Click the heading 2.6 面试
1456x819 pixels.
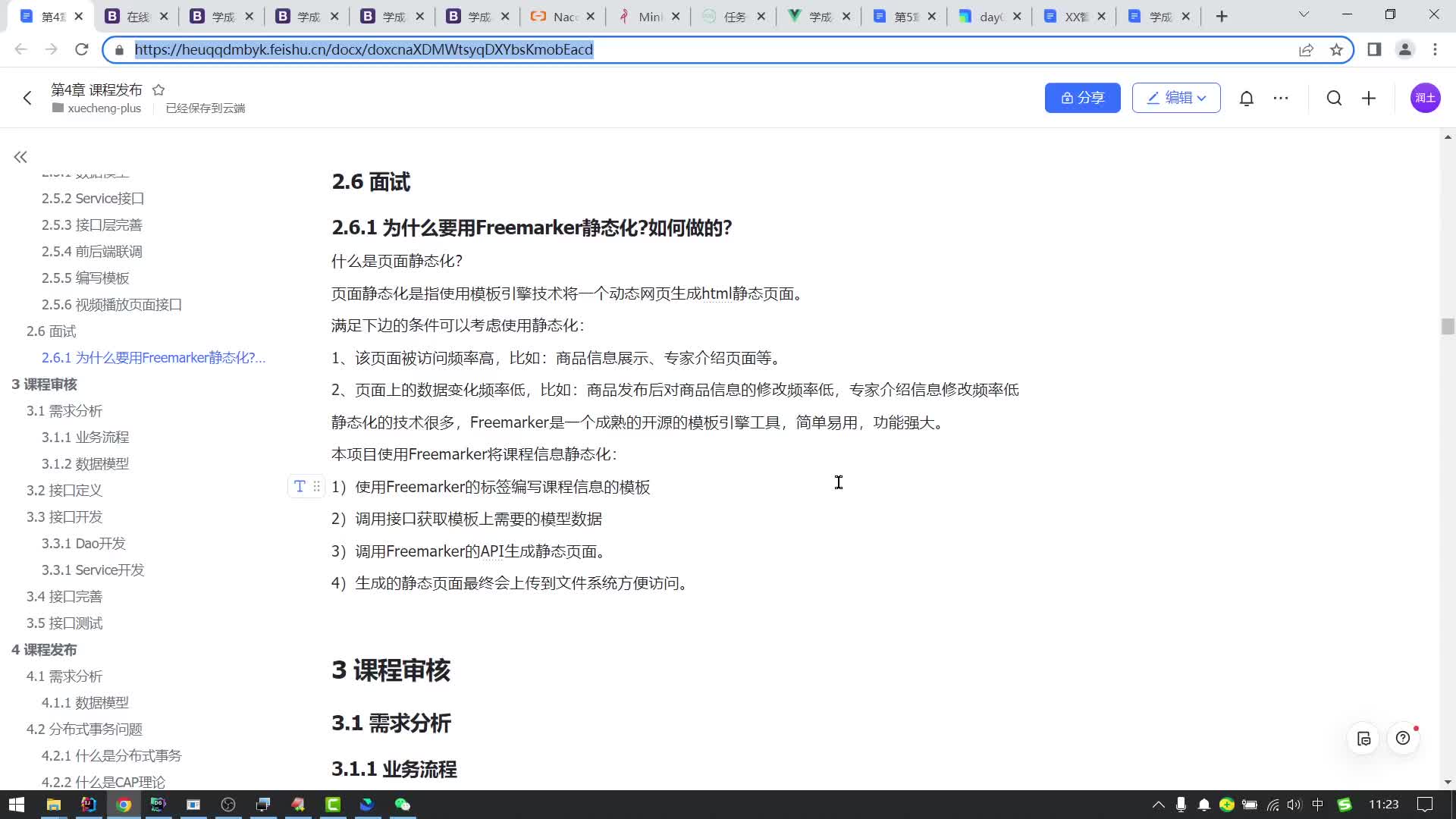(371, 182)
